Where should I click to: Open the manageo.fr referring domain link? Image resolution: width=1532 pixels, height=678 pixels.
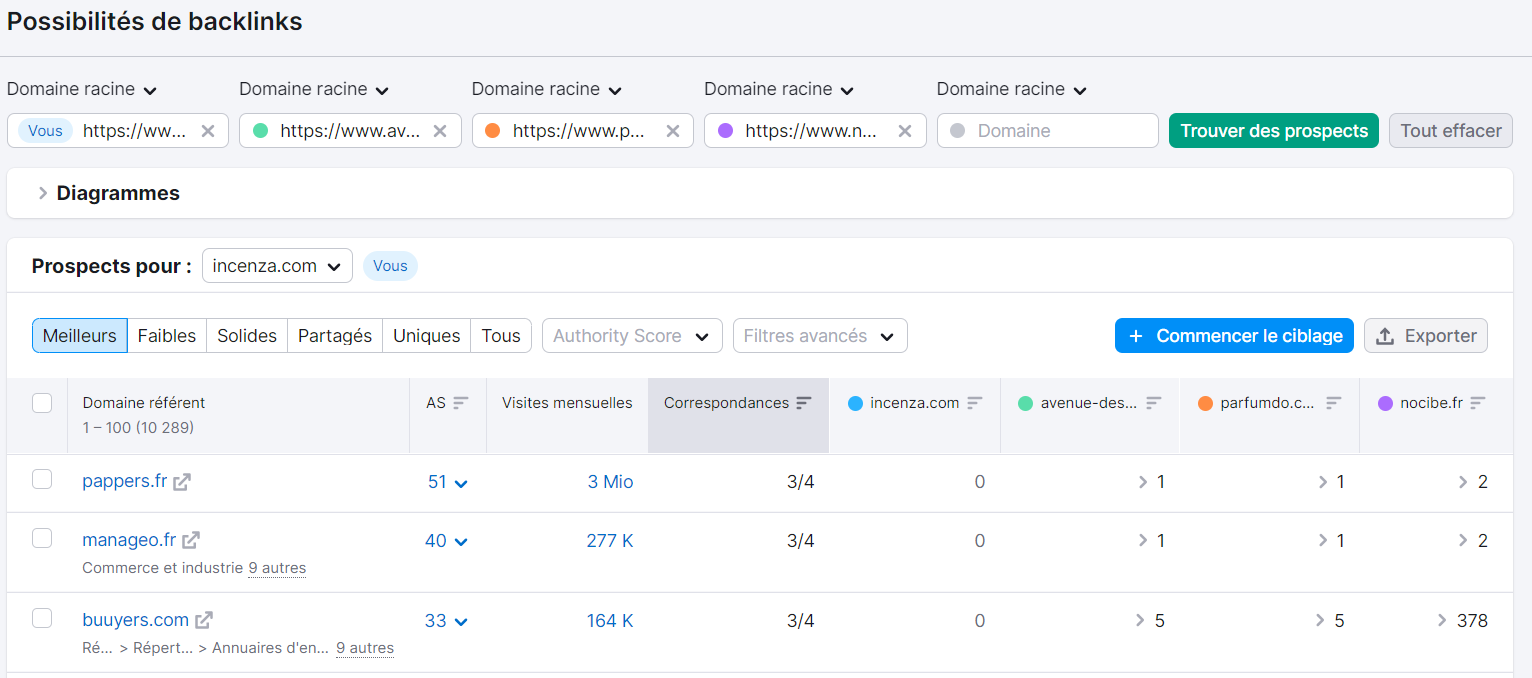[x=128, y=539]
